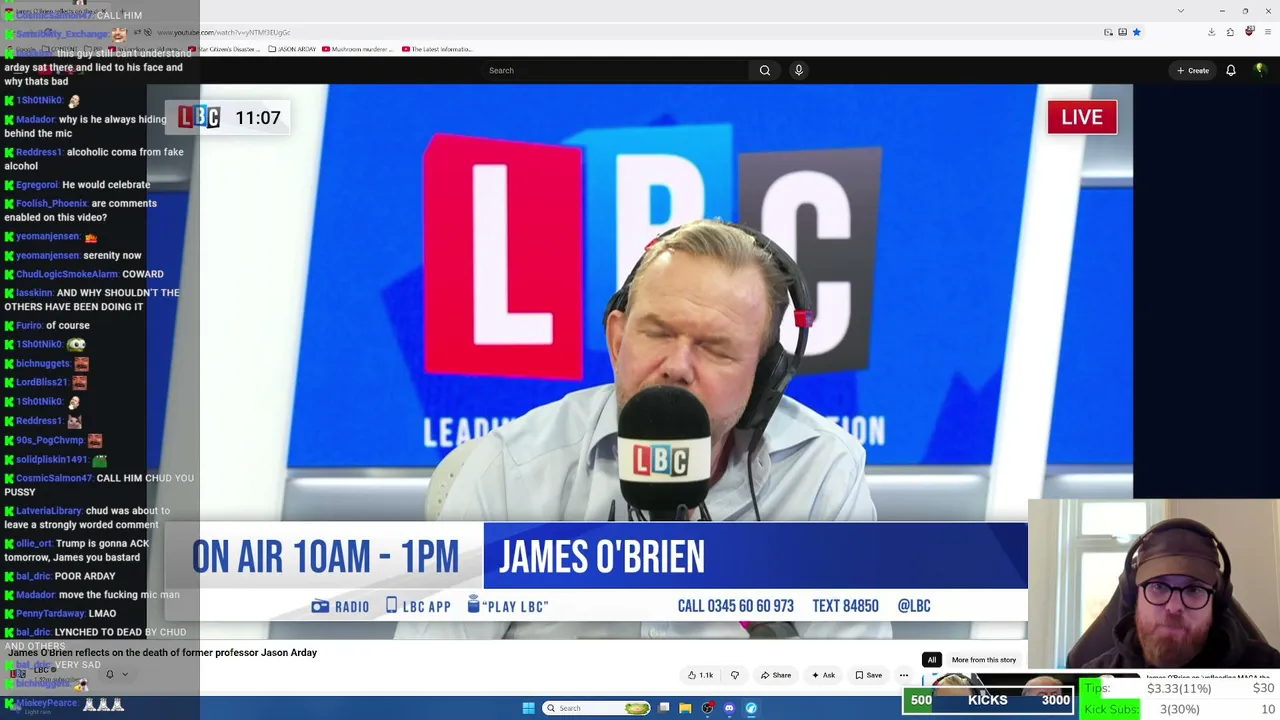Viewport: 1280px width, 720px height.
Task: Click chat username Egregoroi
Action: click(36, 185)
